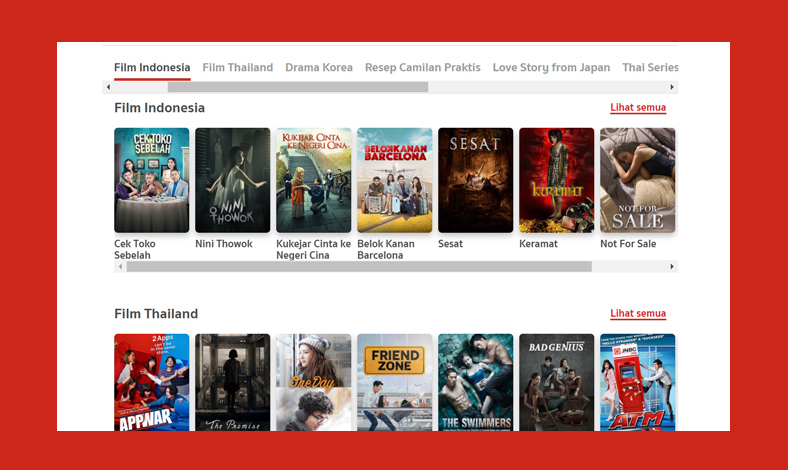This screenshot has height=470, width=788.
Task: Click the Cek Toko Sebelah title text
Action: 135,249
